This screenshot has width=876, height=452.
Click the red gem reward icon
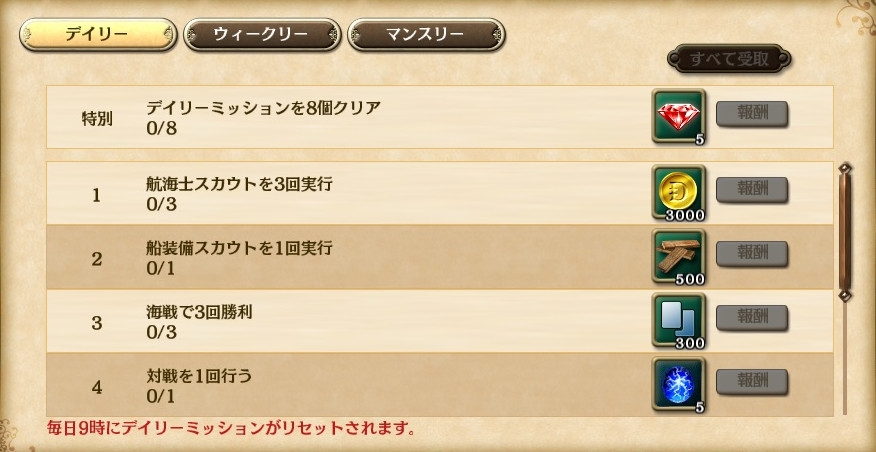pyautogui.click(x=679, y=116)
